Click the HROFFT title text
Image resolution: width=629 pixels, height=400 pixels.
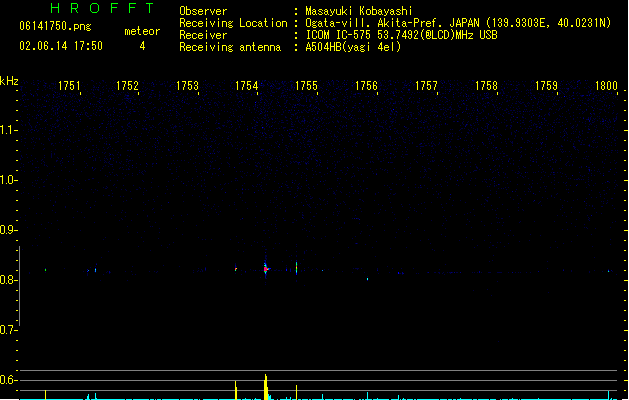103,8
